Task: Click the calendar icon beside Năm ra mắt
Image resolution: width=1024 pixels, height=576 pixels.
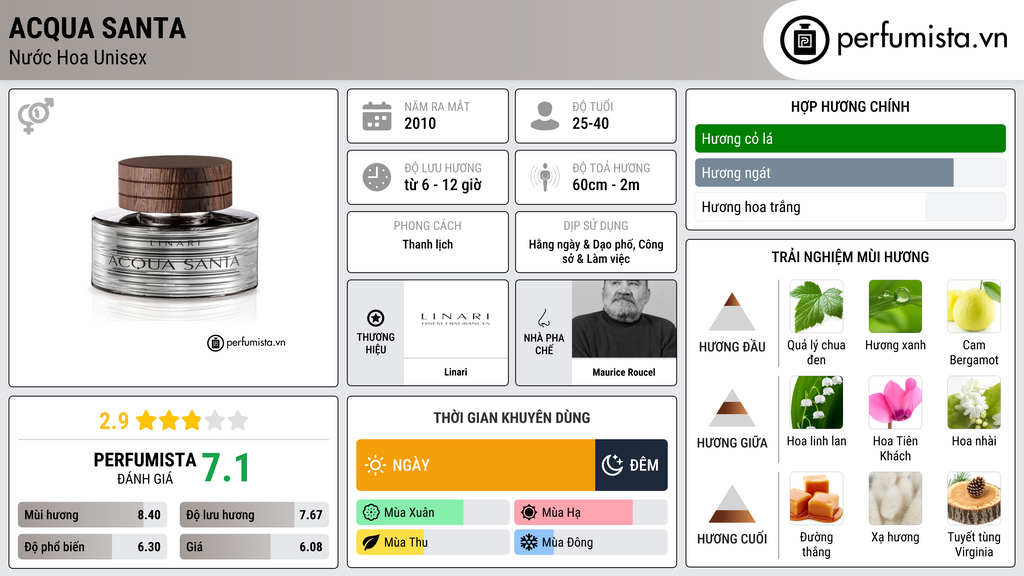Action: point(377,116)
